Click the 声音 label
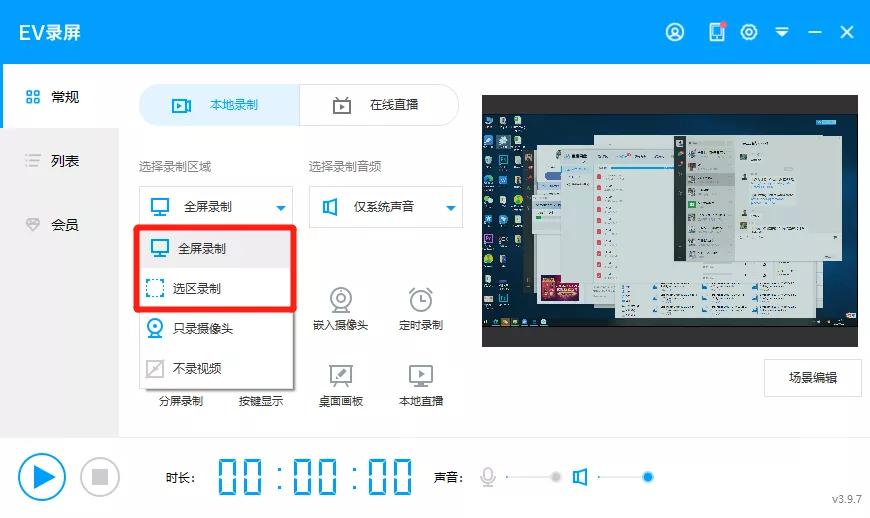870x518 pixels. [x=448, y=478]
